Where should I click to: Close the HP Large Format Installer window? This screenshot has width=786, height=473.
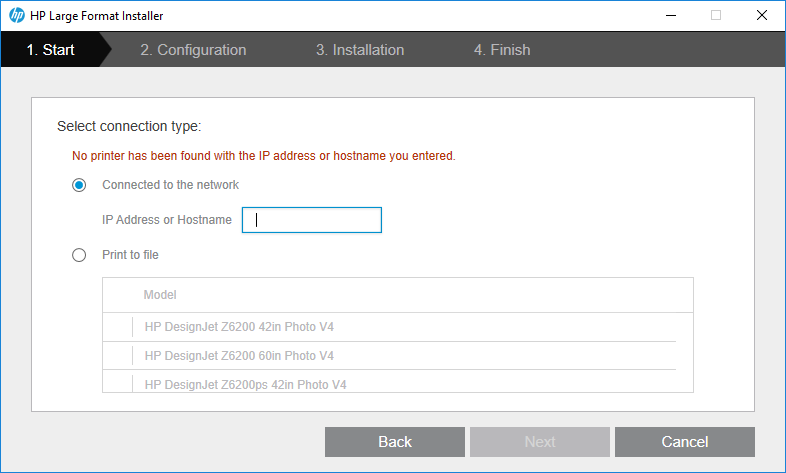click(762, 16)
